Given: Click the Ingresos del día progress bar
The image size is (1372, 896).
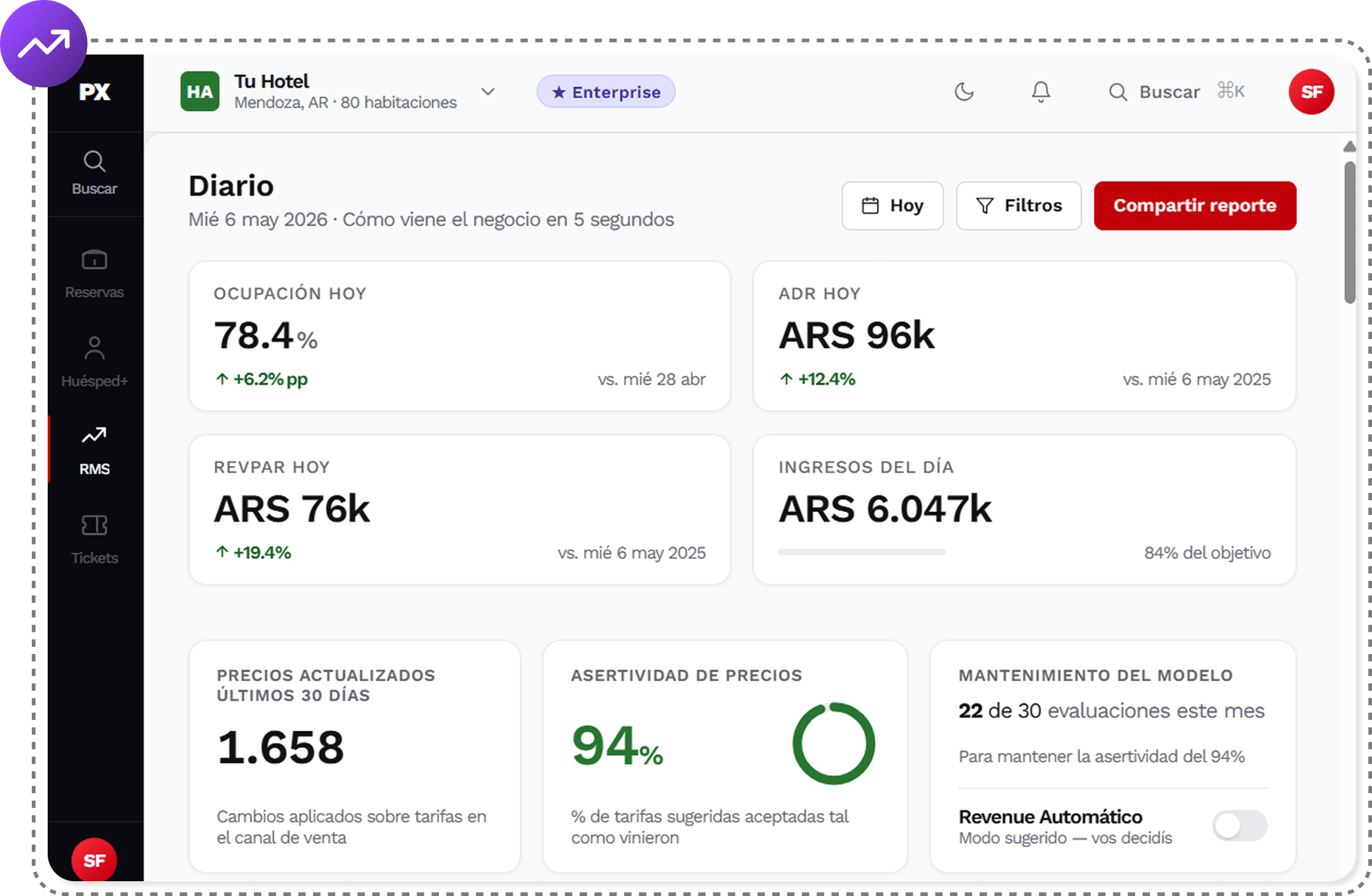Looking at the screenshot, I should [x=862, y=552].
